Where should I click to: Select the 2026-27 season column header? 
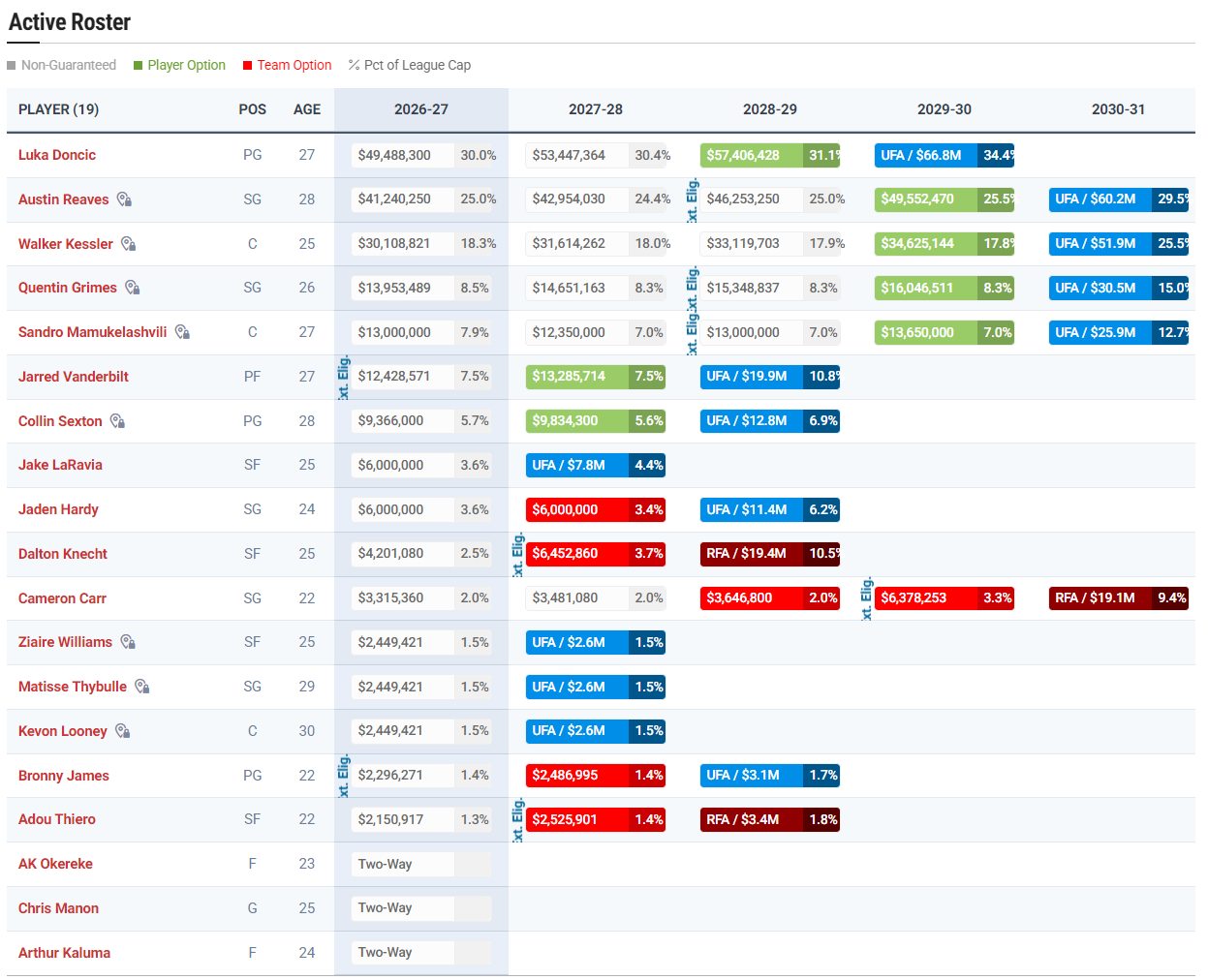click(x=421, y=109)
